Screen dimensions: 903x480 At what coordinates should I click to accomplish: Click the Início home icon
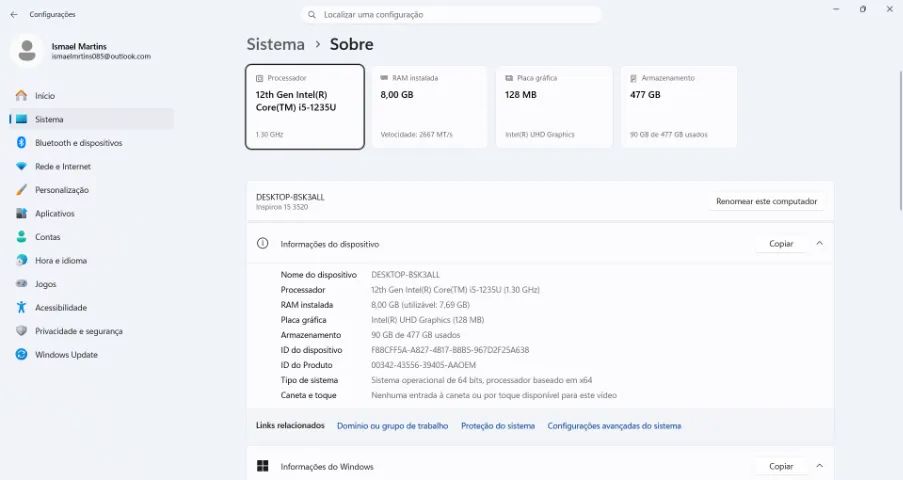tap(21, 96)
